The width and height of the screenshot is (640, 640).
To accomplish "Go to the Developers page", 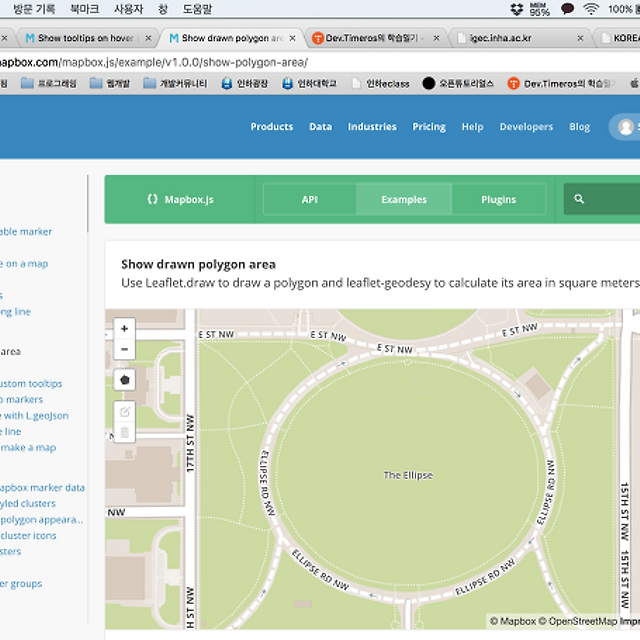I will [526, 127].
